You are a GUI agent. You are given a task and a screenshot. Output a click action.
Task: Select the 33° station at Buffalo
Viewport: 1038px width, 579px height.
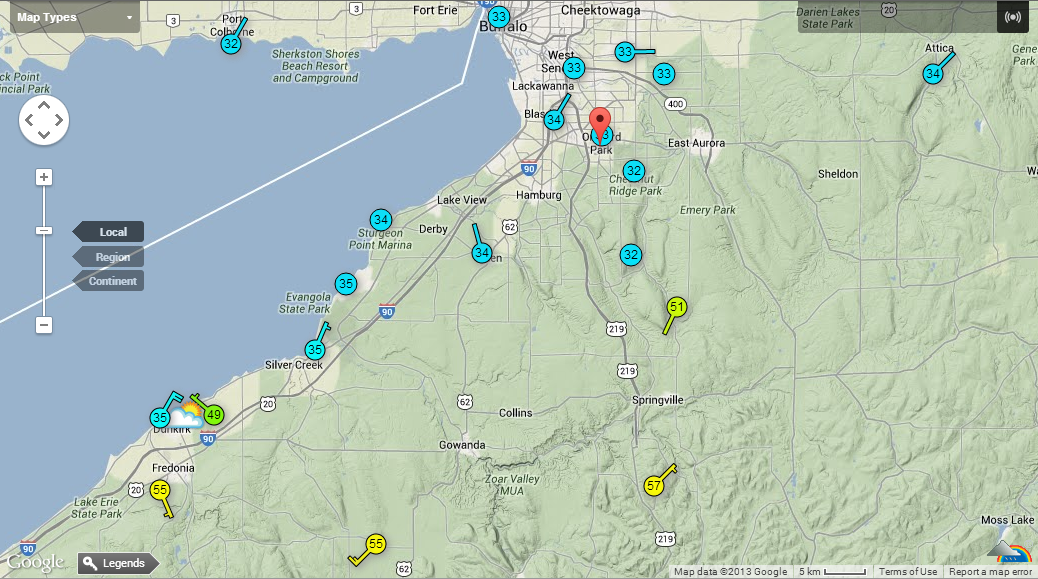[498, 17]
